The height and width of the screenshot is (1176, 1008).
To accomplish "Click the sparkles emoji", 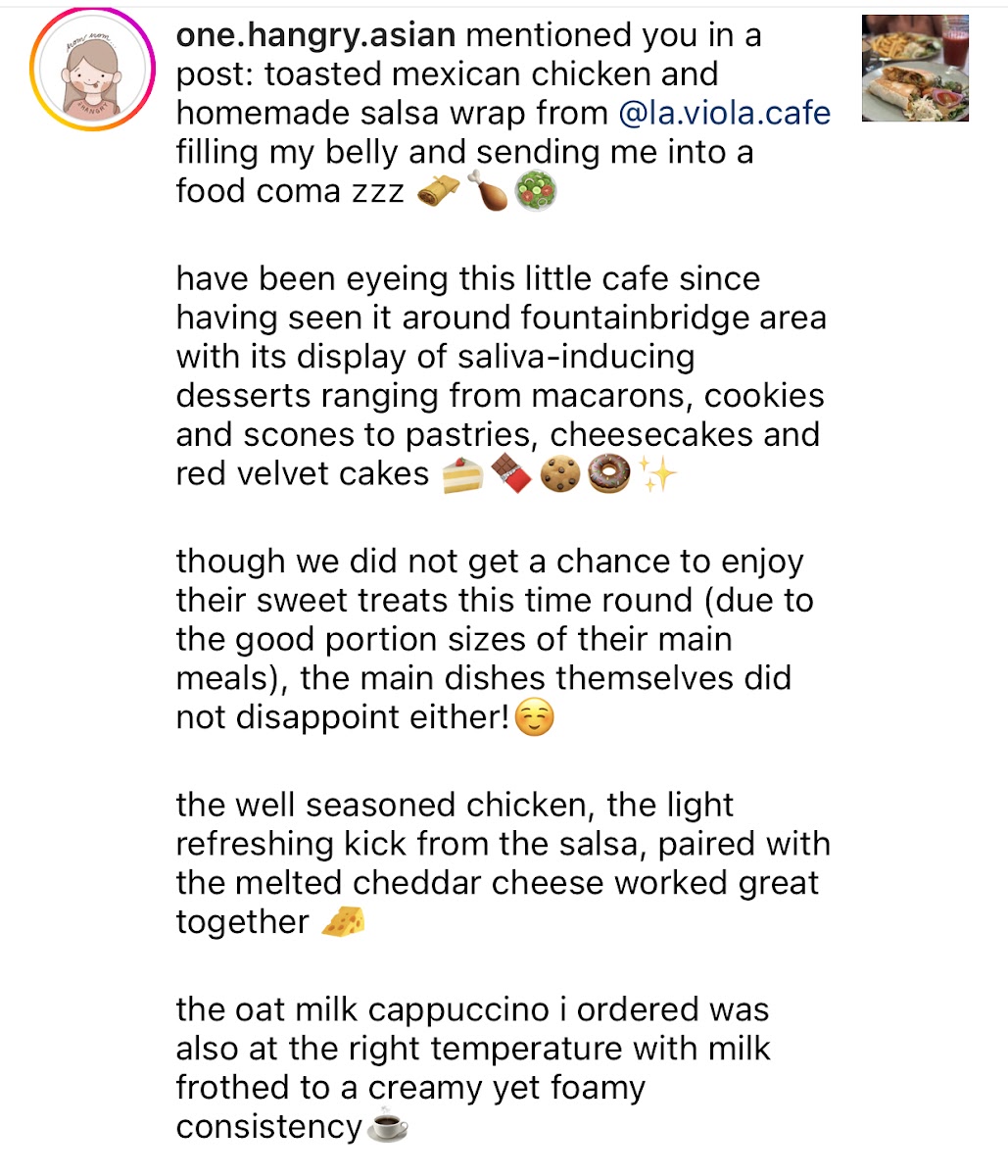I will click(657, 474).
